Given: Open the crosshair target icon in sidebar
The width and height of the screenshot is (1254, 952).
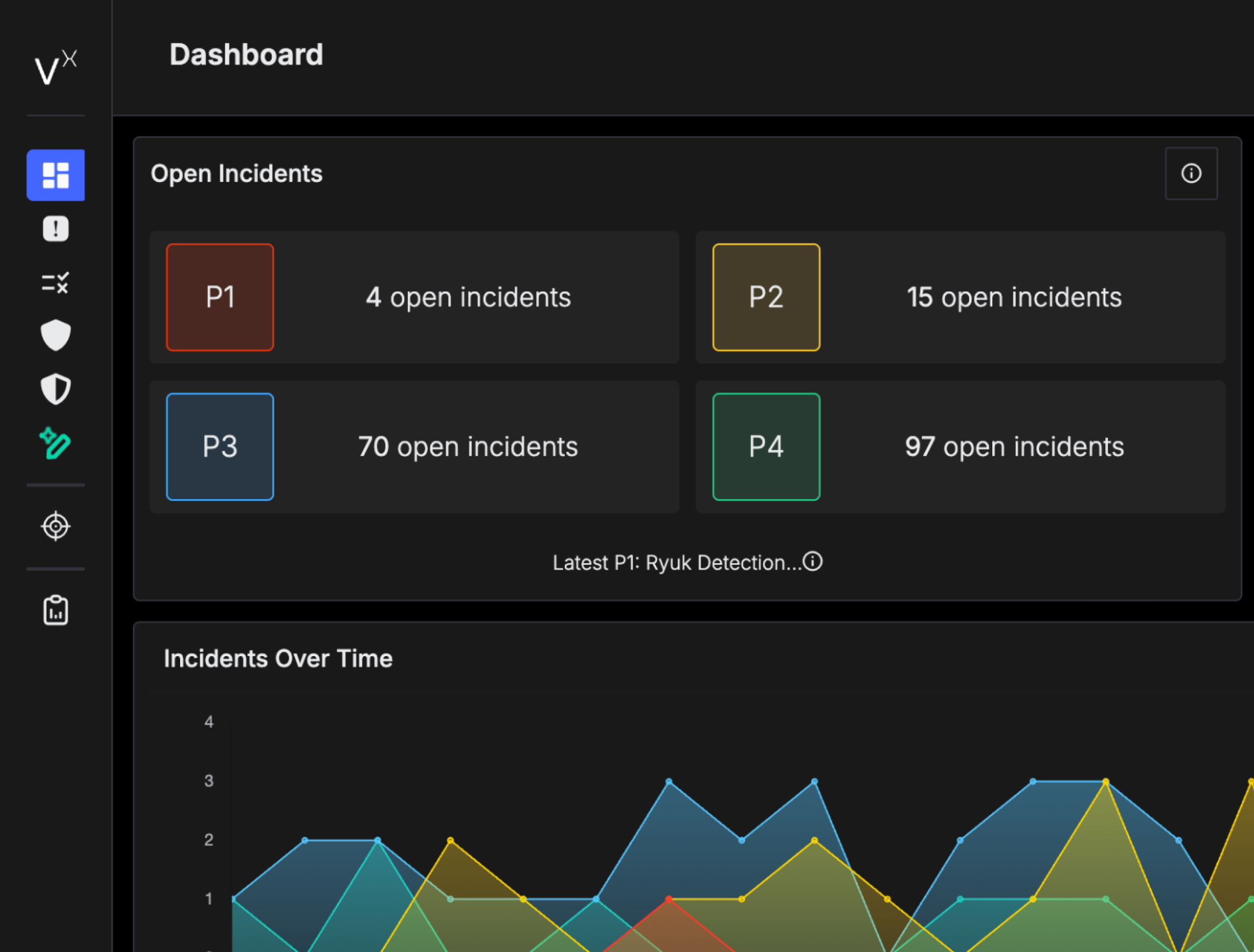Looking at the screenshot, I should [x=56, y=527].
